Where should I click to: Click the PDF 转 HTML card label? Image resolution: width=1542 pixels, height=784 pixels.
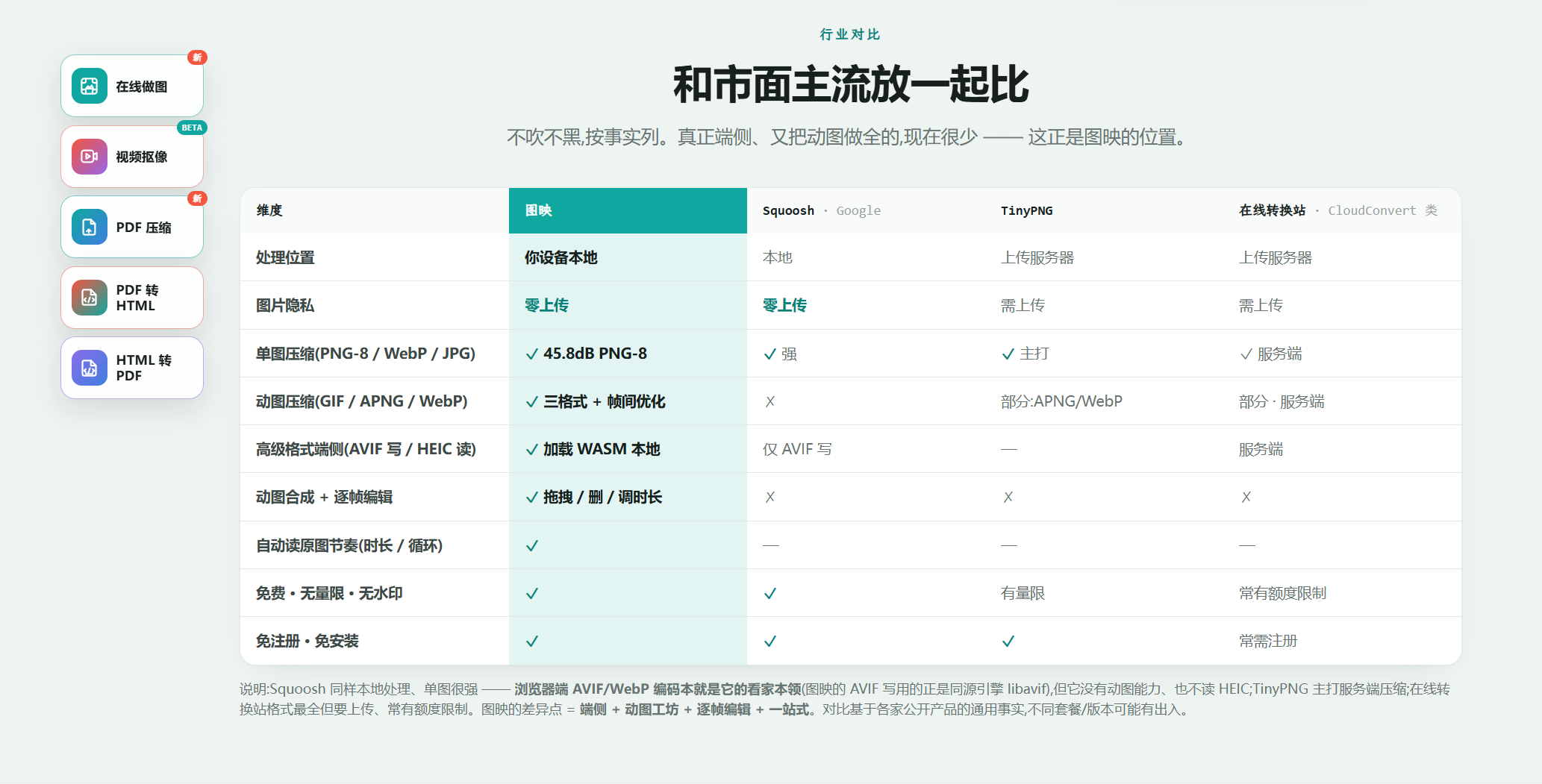(137, 298)
